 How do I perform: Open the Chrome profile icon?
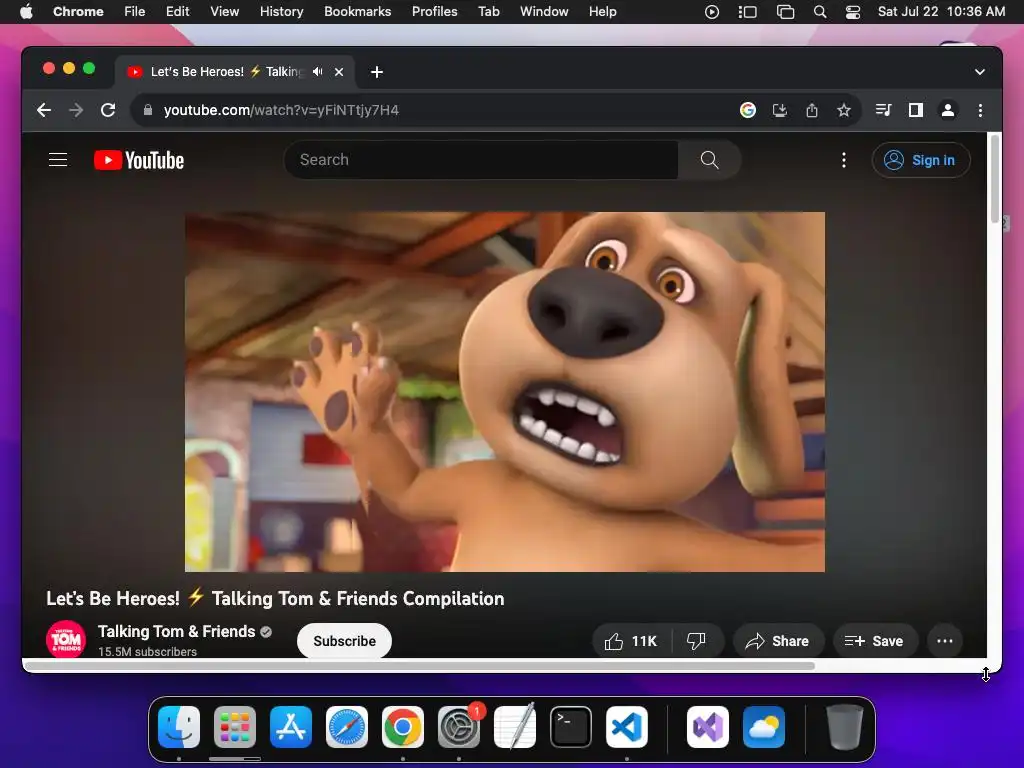948,110
